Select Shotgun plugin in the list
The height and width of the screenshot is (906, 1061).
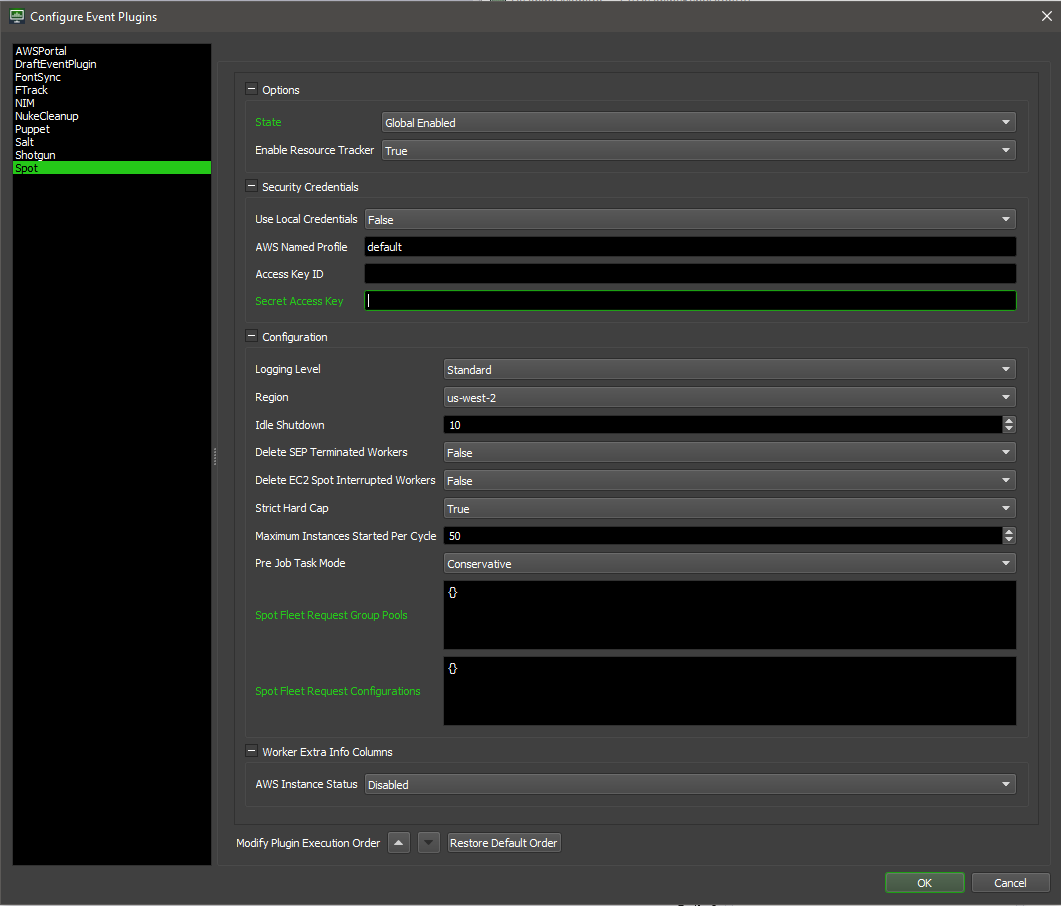pos(35,155)
